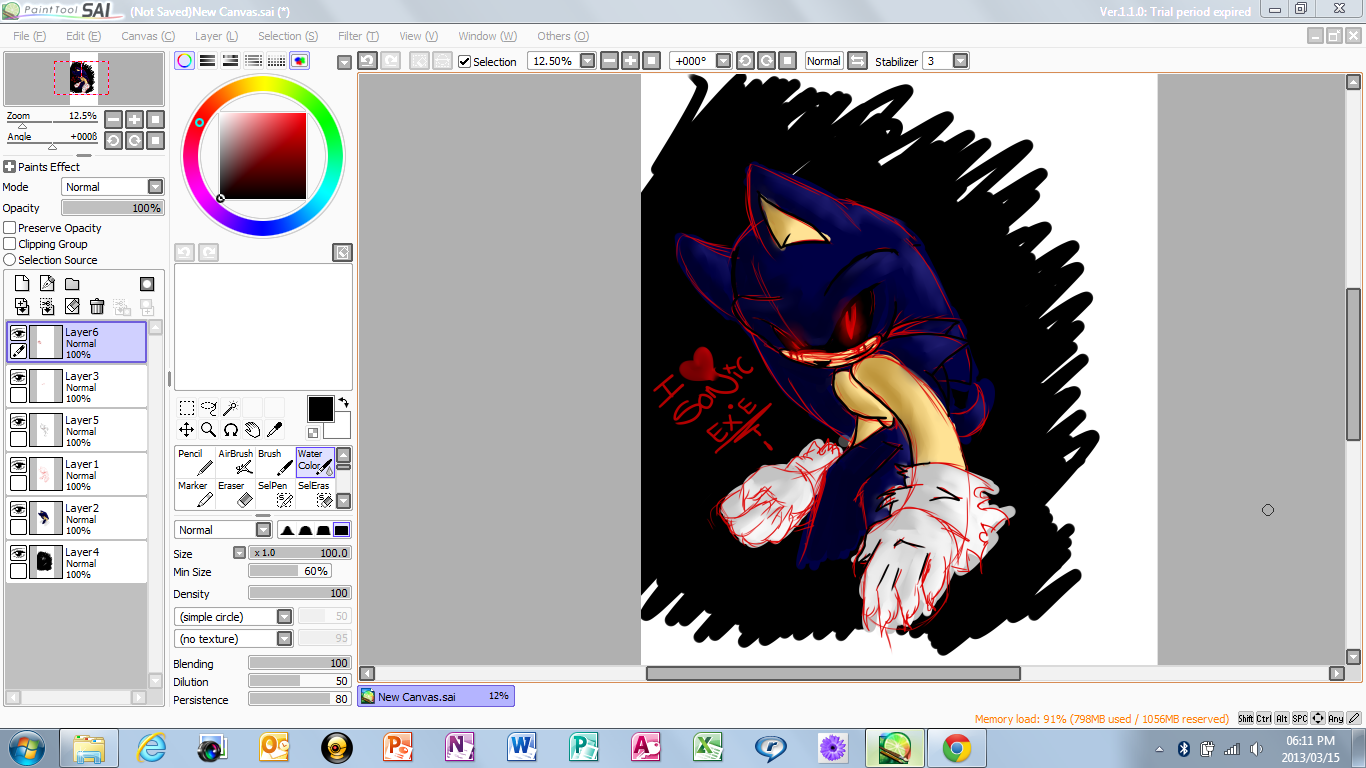Hide Layer2 with its eye icon
The width and height of the screenshot is (1366, 768).
pos(18,509)
